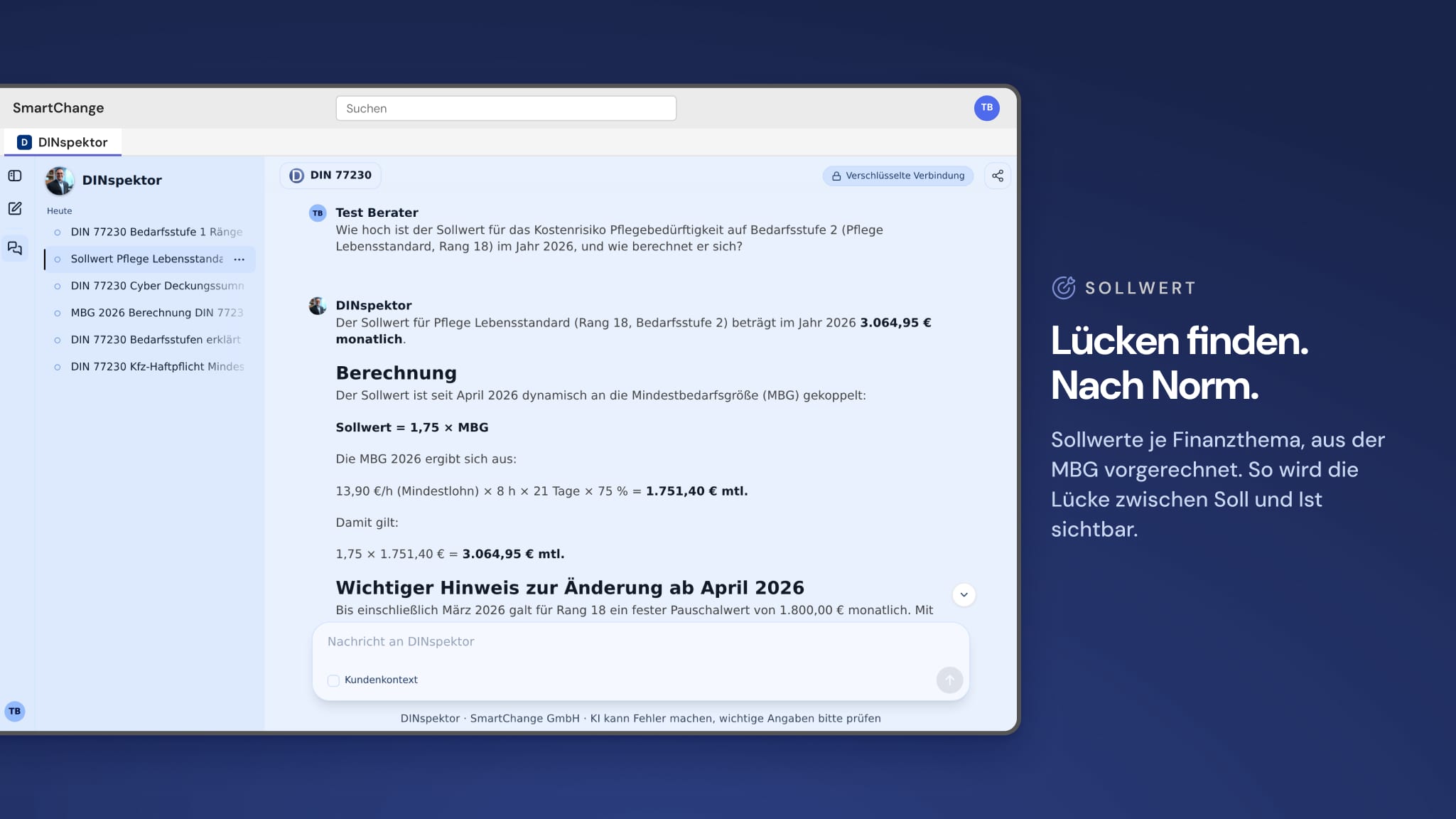Open the DINspektor profile picture in the sidebar
Screen dimensions: 1456x819
coord(60,181)
